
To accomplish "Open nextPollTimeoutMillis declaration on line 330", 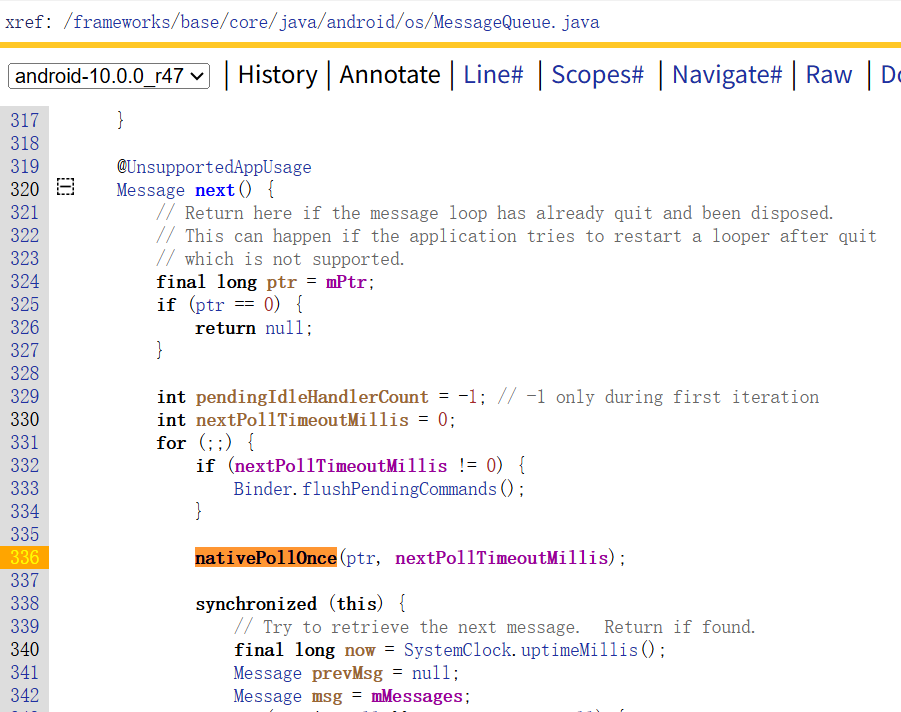I will tap(302, 420).
